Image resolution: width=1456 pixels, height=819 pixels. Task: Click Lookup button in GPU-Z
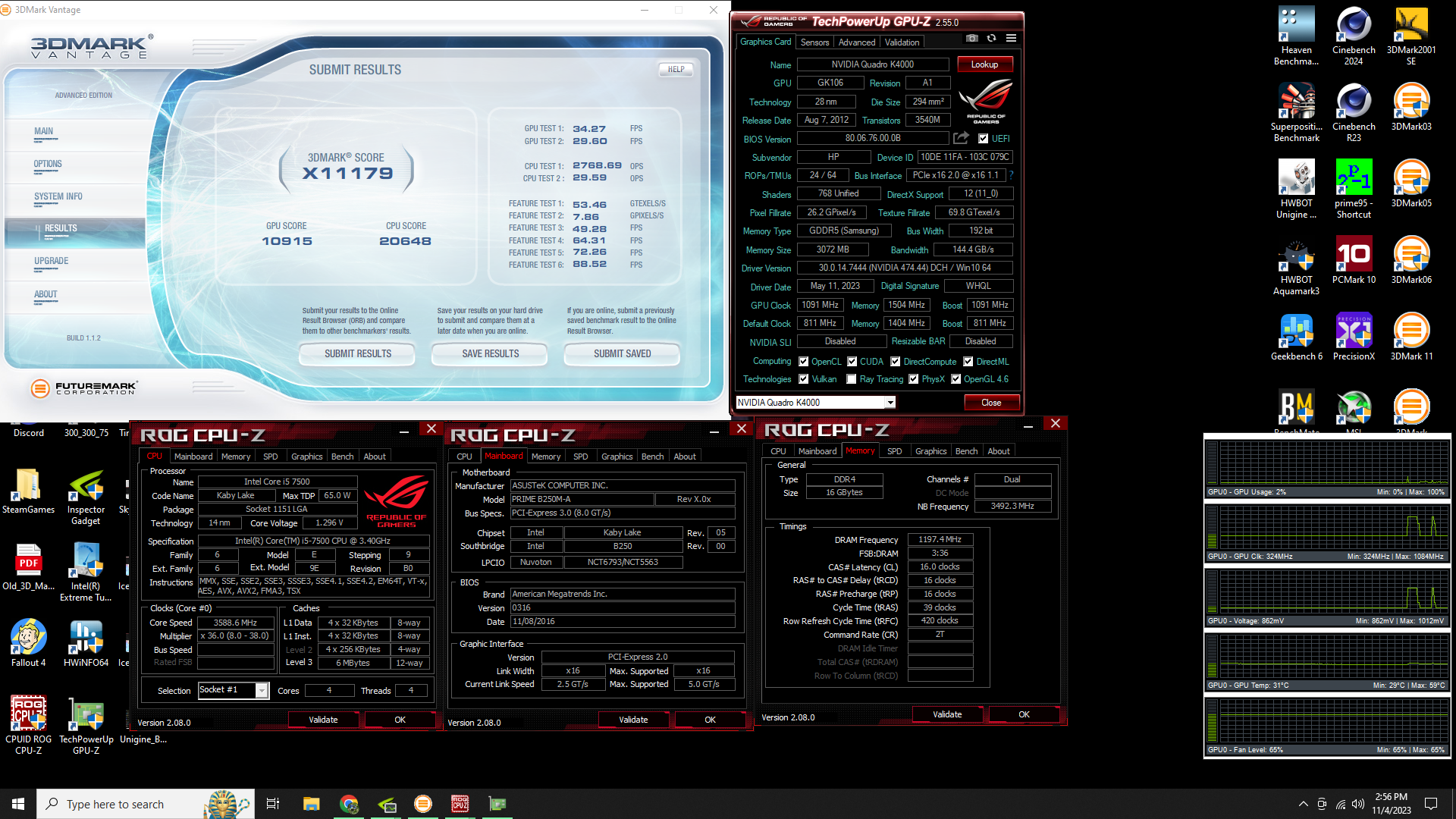984,64
